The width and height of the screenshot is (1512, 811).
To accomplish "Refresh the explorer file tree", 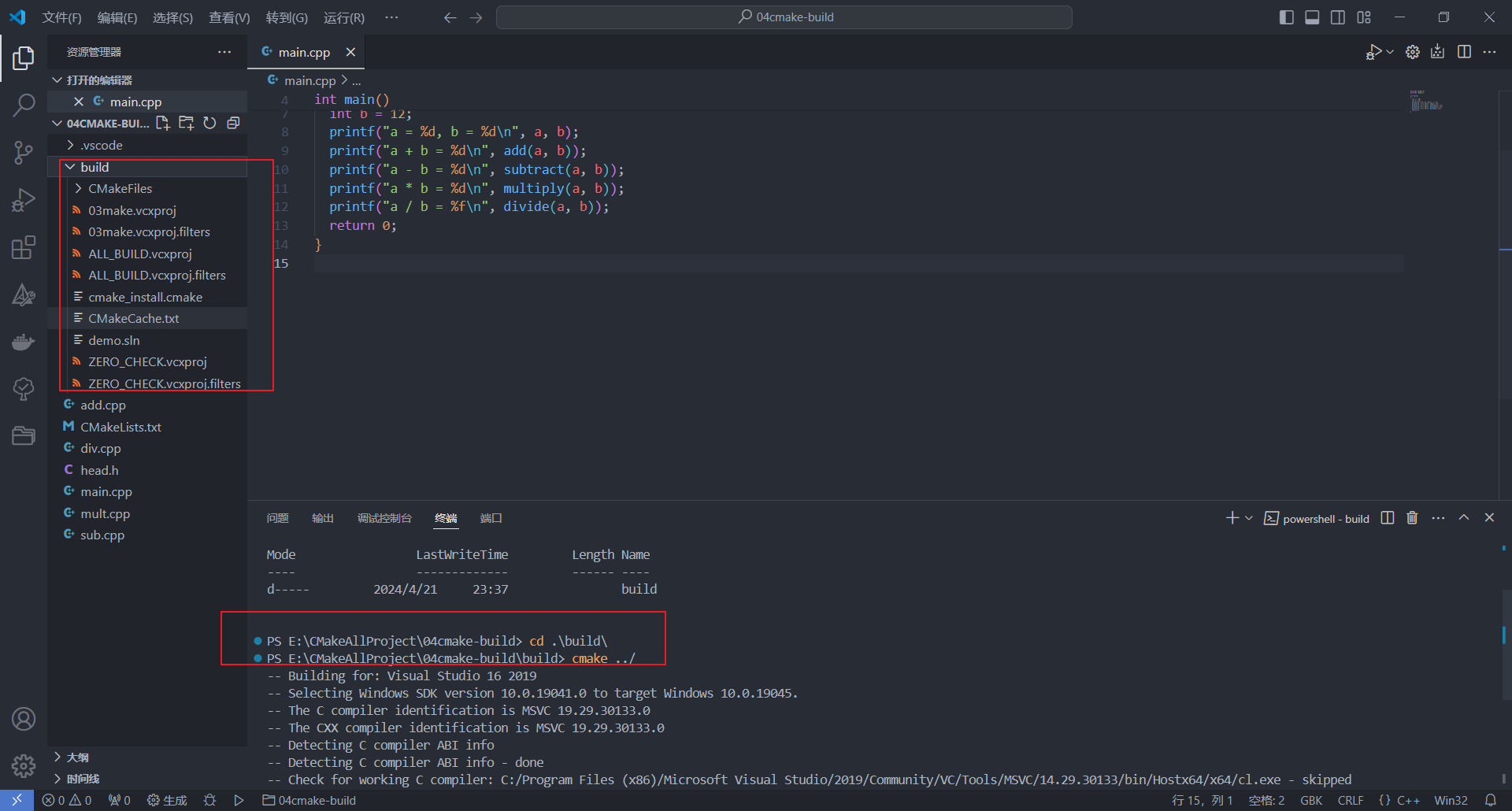I will (209, 123).
